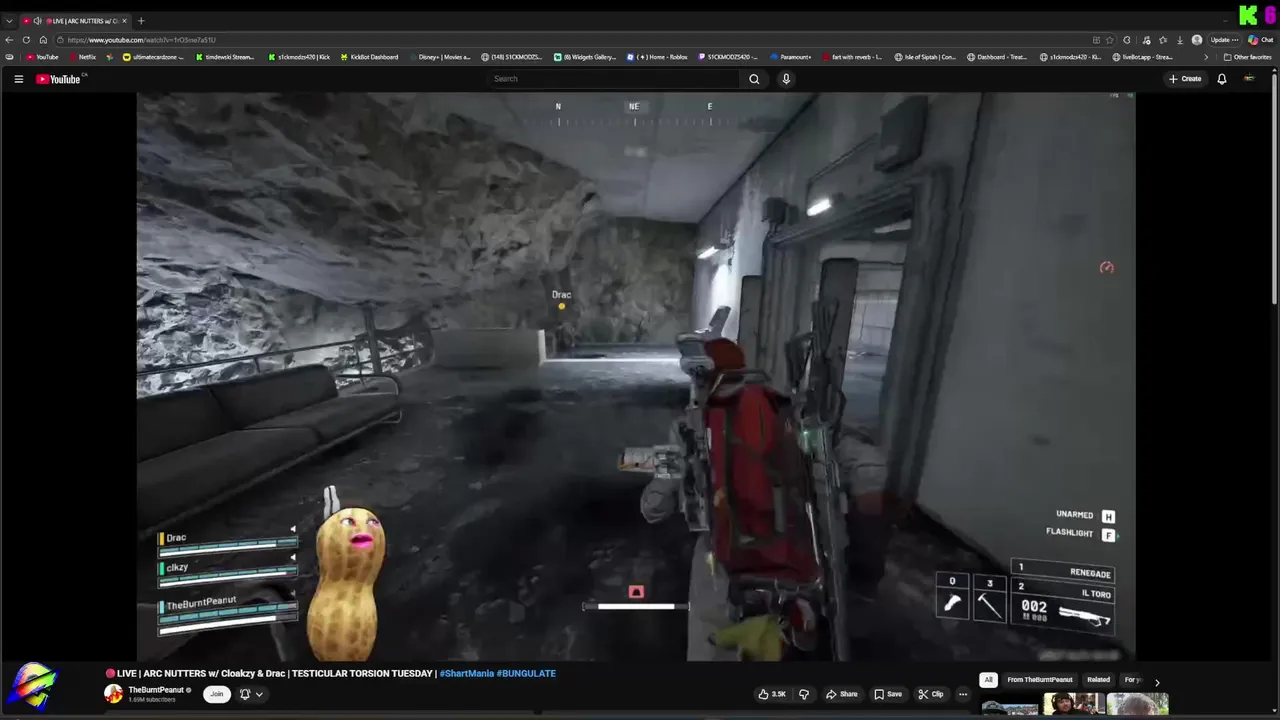Open YouTube notifications bell
This screenshot has height=720, width=1280.
pyautogui.click(x=1221, y=79)
